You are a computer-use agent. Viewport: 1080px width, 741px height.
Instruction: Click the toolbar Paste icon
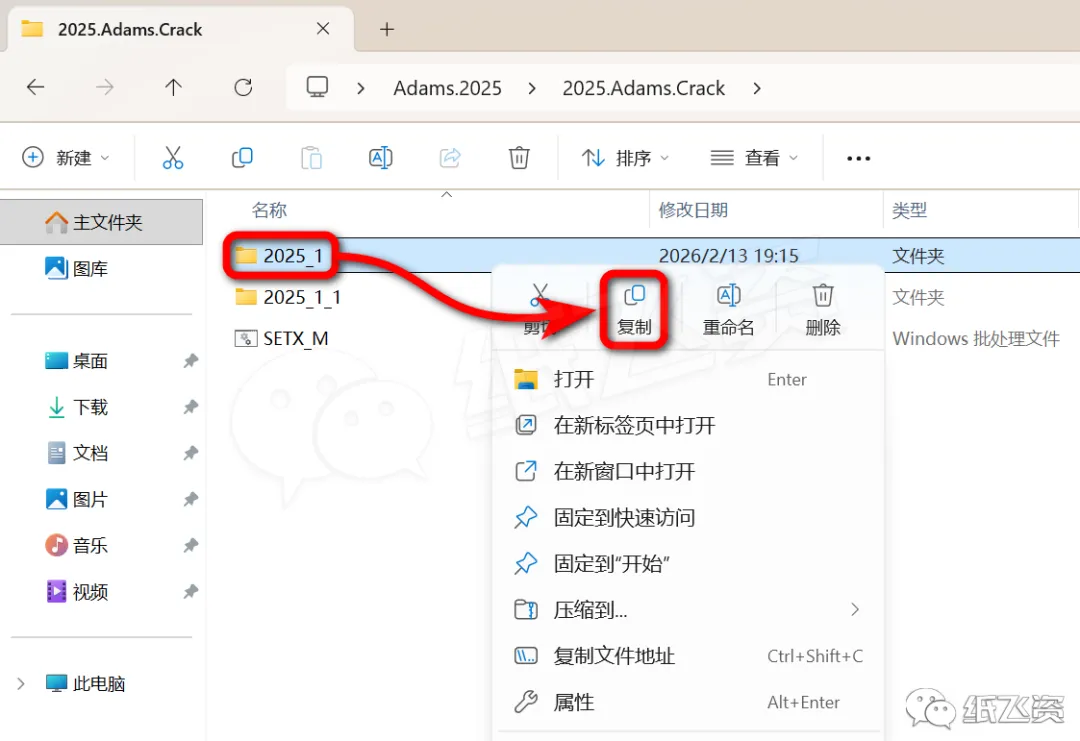311,158
